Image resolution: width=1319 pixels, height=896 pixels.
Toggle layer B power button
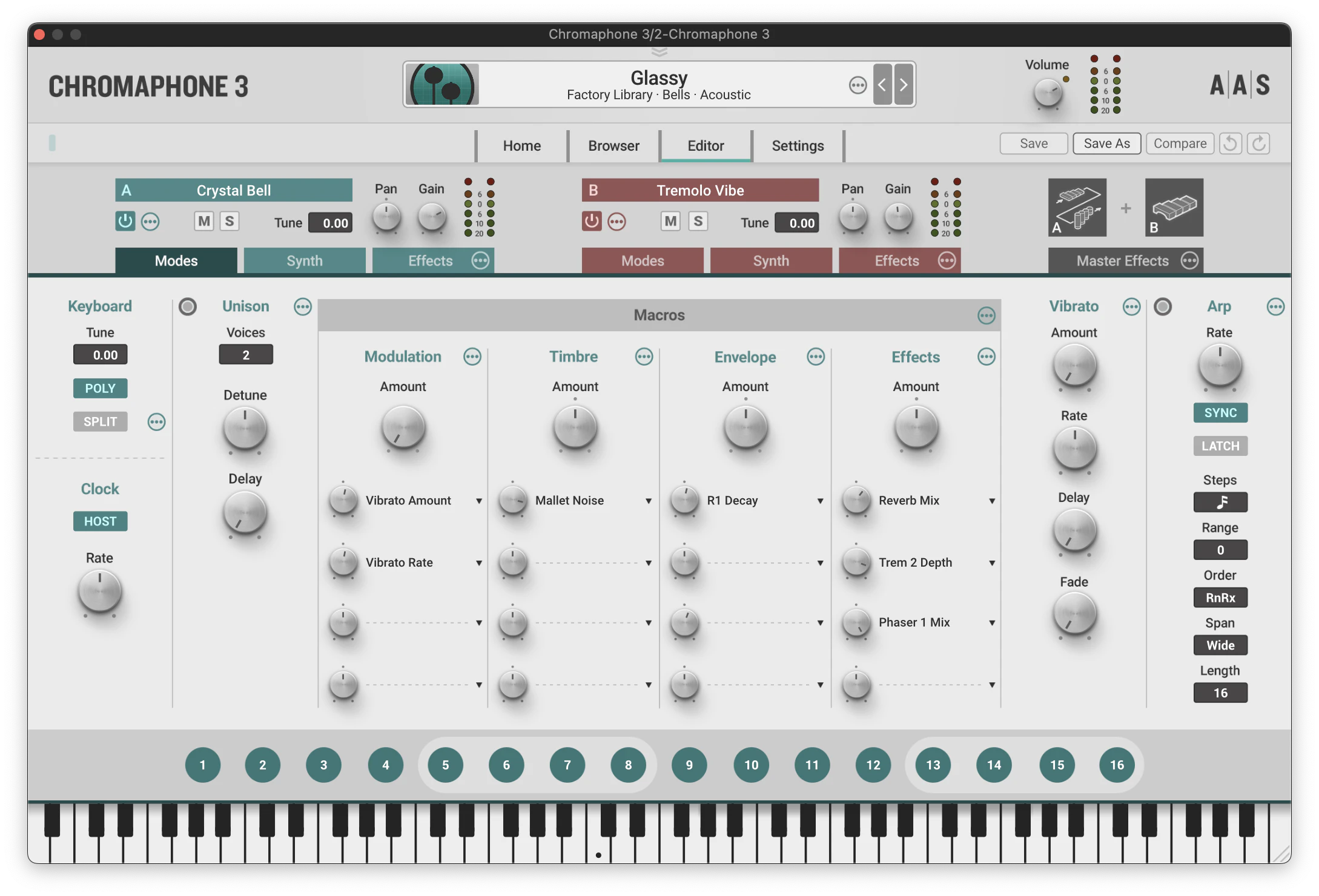[x=591, y=221]
